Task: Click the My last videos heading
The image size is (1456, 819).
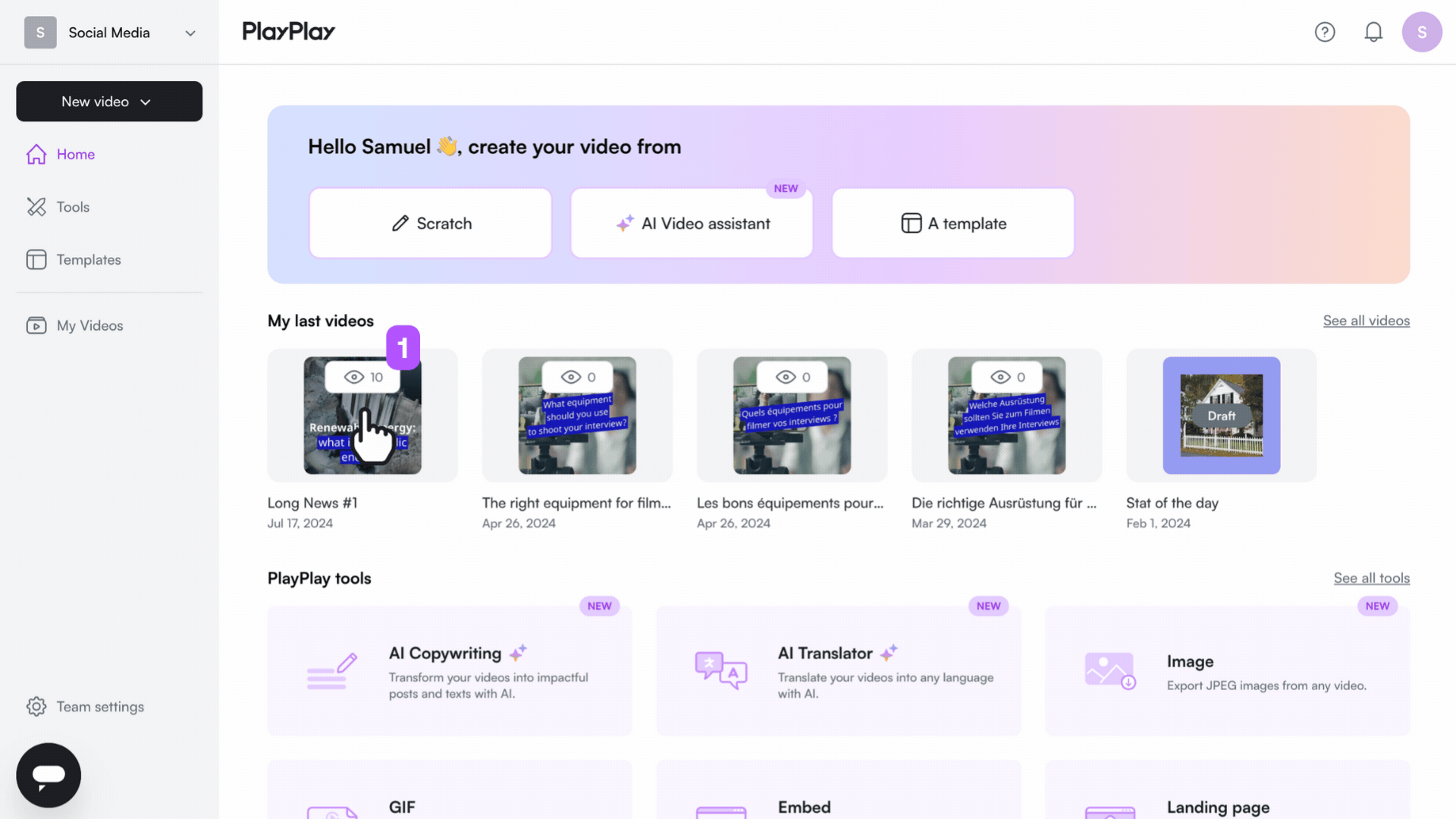Action: (321, 321)
